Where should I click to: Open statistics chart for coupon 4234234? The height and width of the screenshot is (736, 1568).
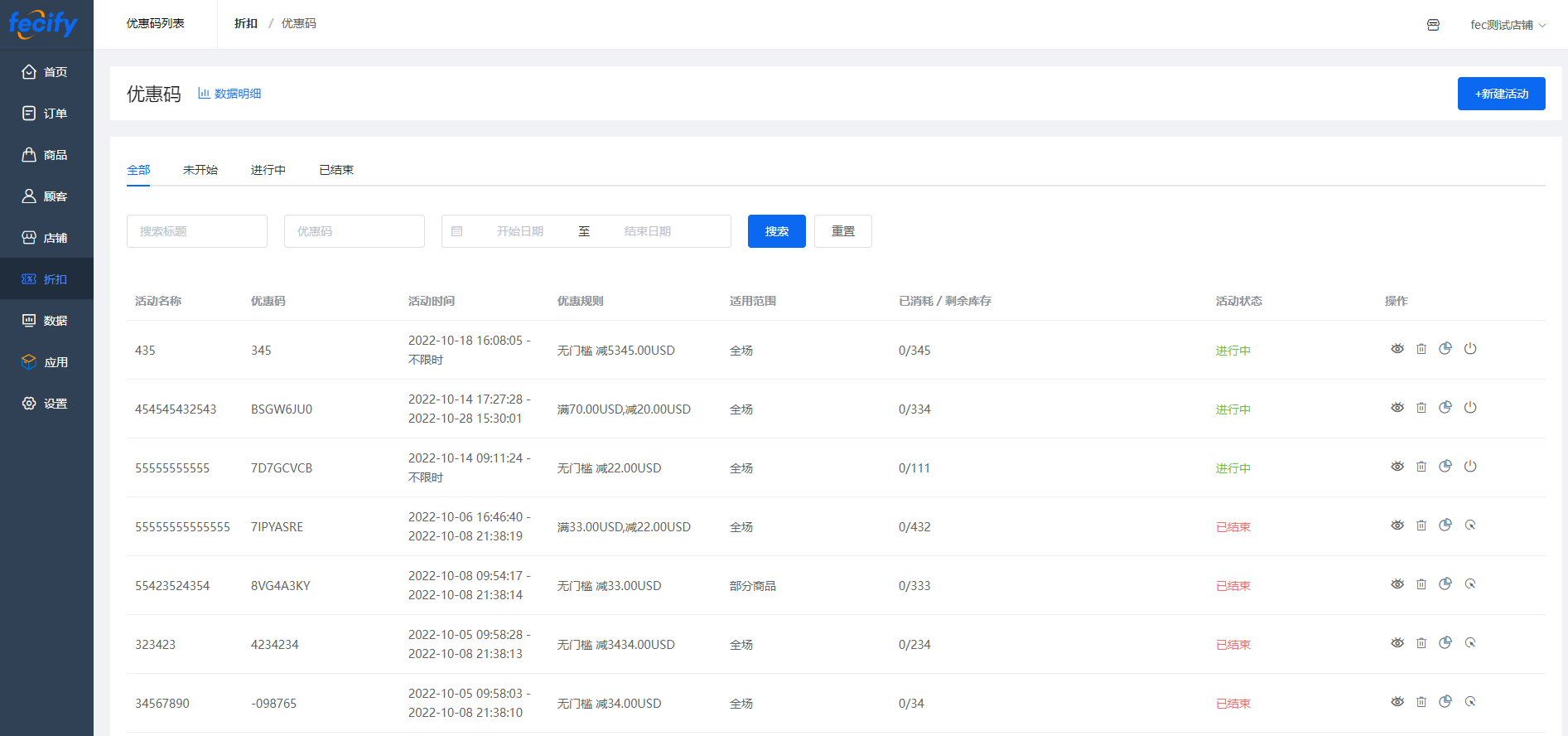coord(1445,643)
